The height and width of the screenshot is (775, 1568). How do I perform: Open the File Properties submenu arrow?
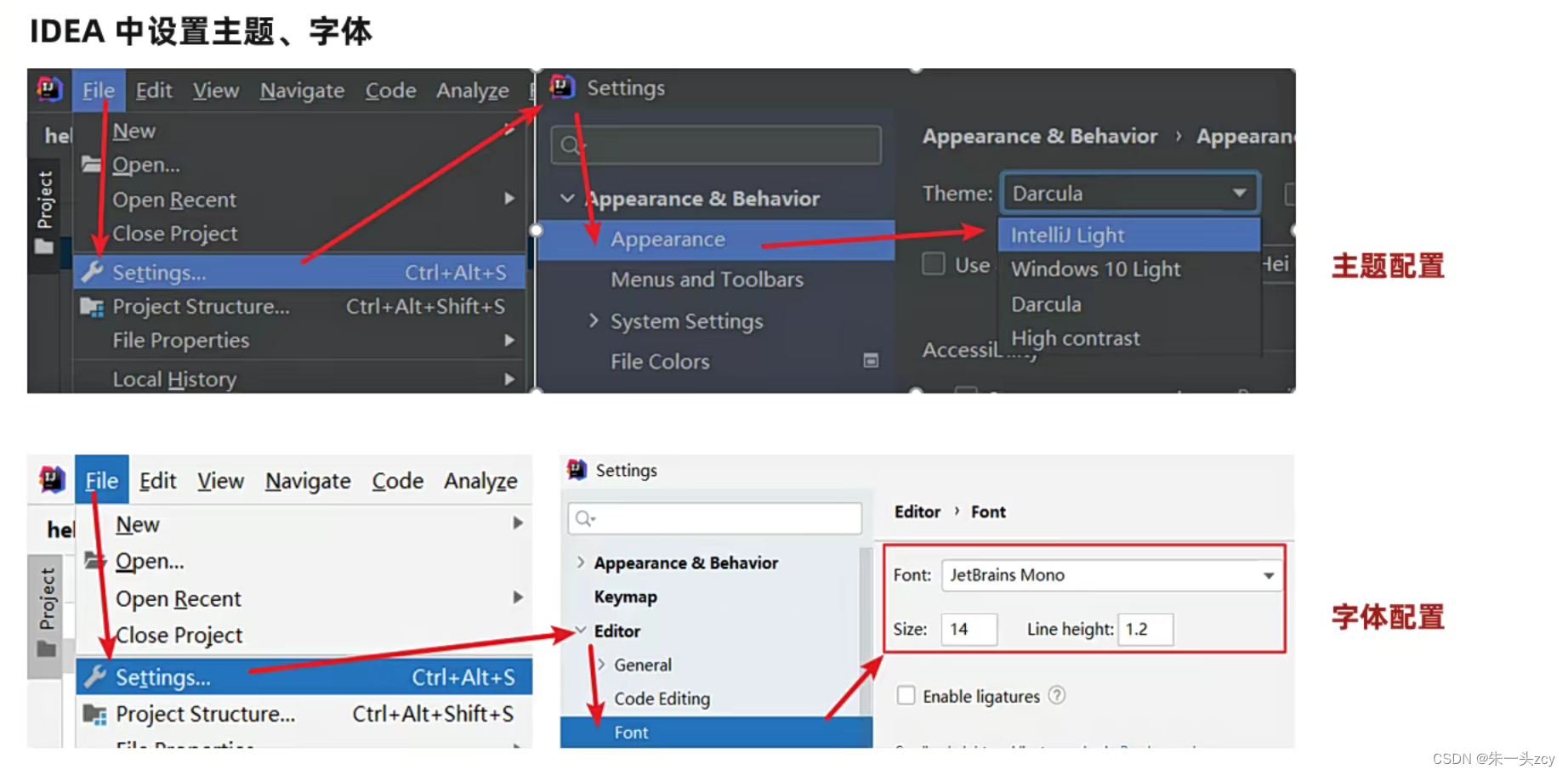pyautogui.click(x=509, y=340)
